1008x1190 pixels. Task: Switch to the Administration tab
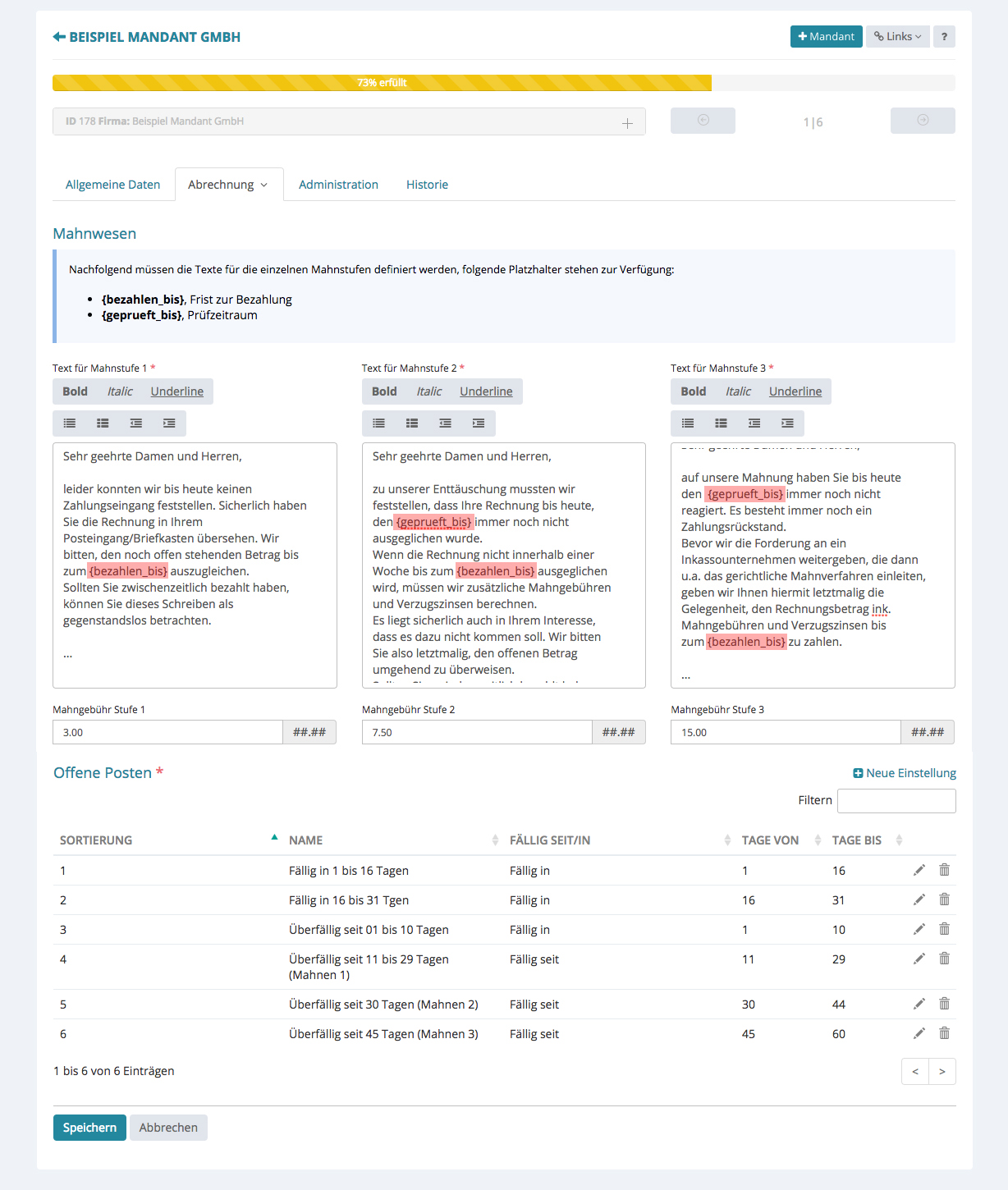click(338, 185)
